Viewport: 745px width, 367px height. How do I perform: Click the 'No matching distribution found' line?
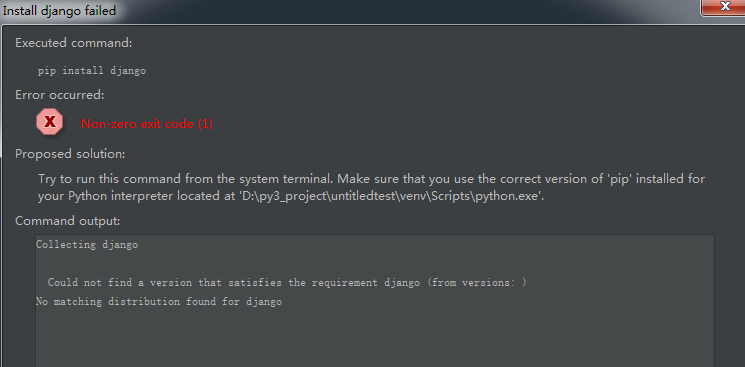click(159, 302)
